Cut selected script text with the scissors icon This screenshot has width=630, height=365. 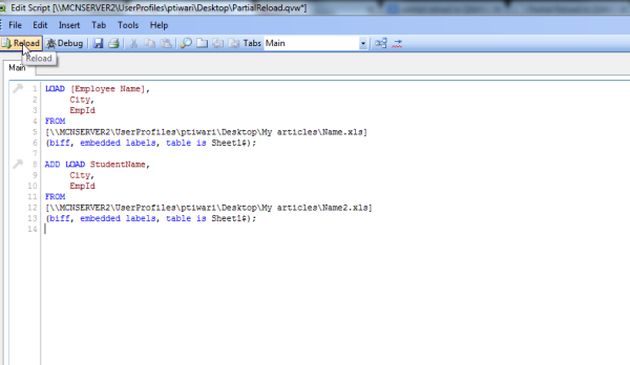(133, 43)
